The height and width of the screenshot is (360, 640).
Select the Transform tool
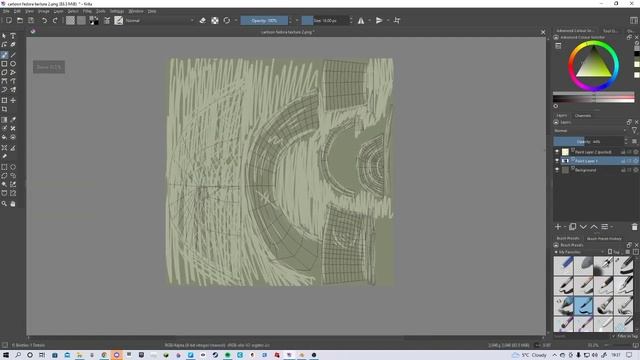tap(4, 100)
